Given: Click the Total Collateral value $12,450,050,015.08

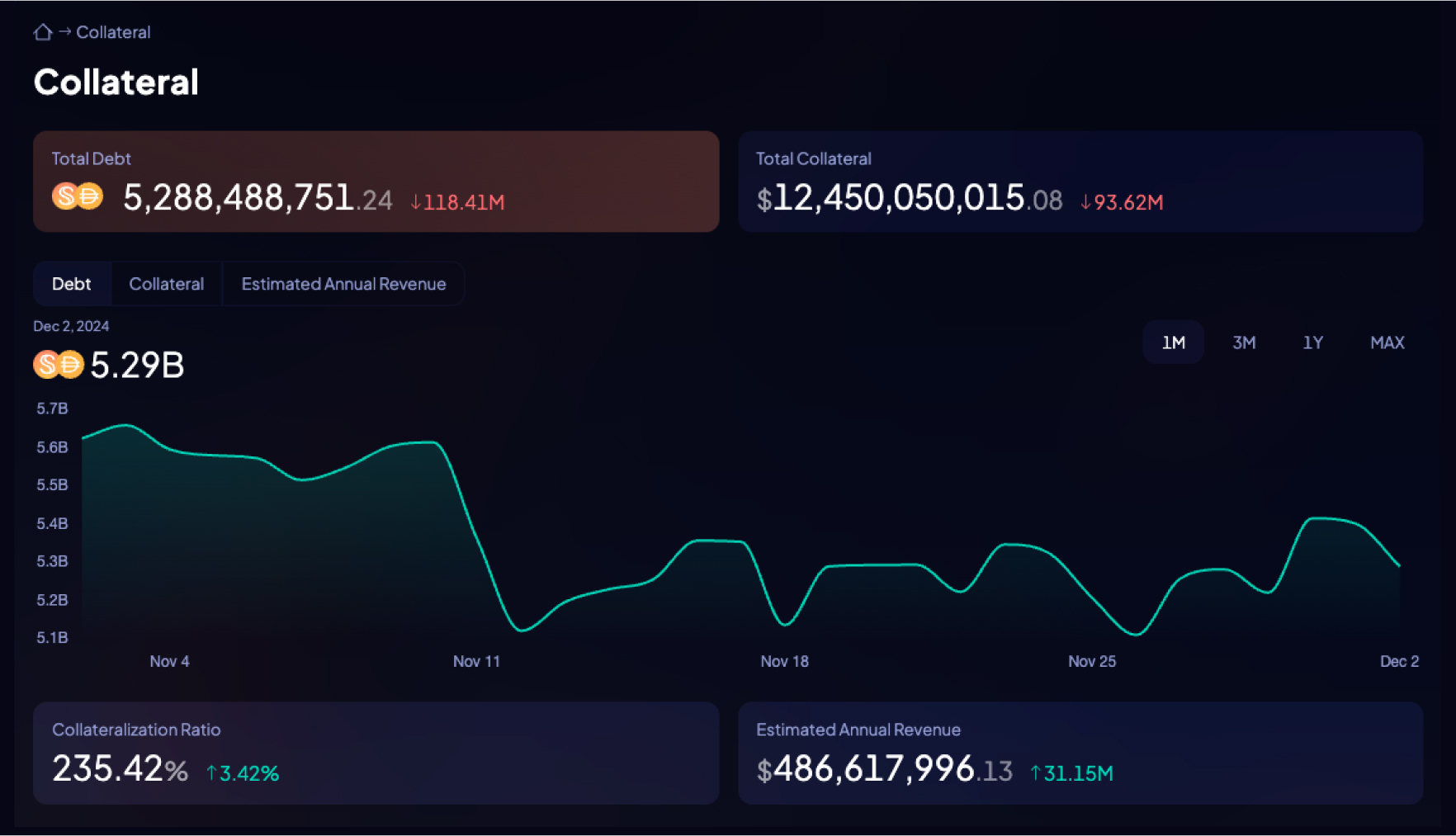Looking at the screenshot, I should (910, 198).
